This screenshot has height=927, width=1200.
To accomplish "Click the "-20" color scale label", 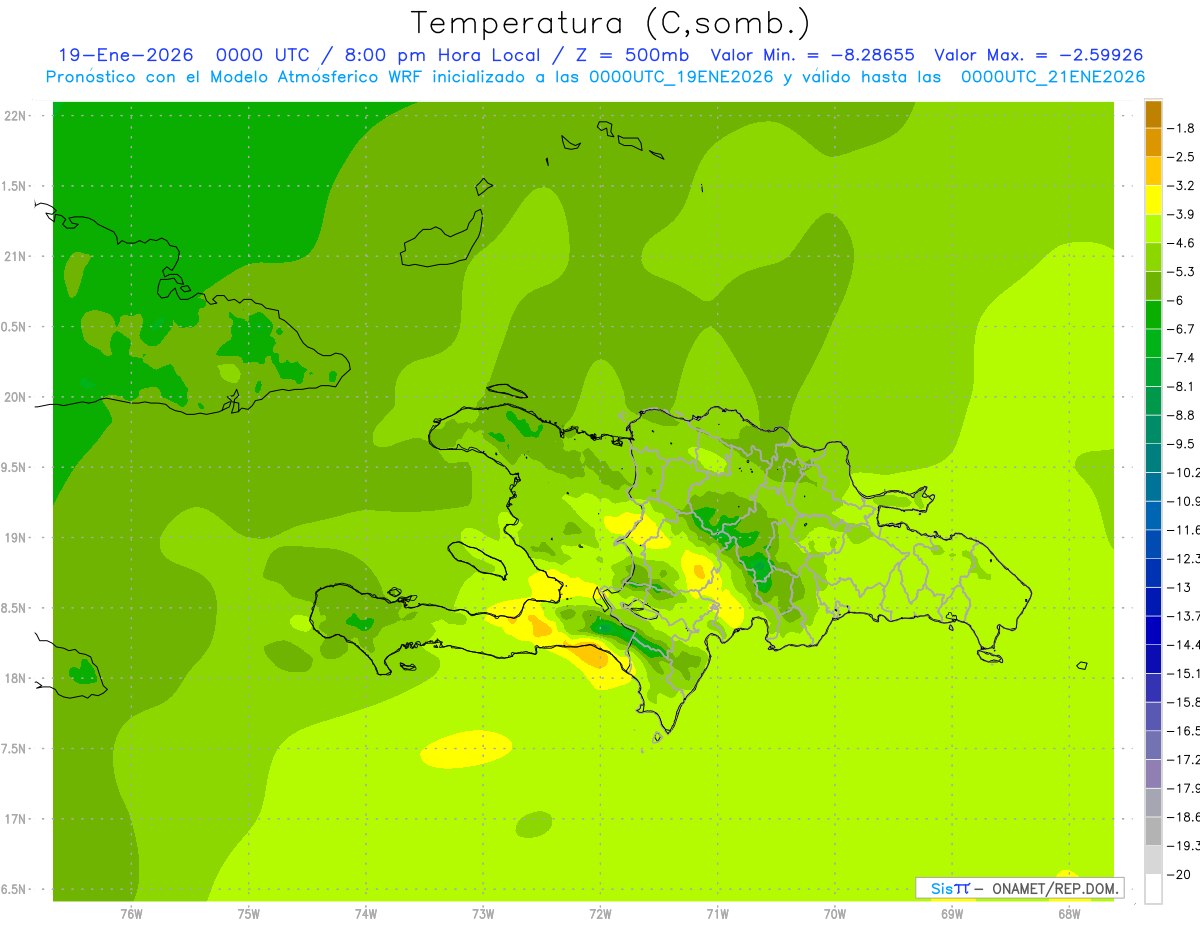I will coord(1179,874).
